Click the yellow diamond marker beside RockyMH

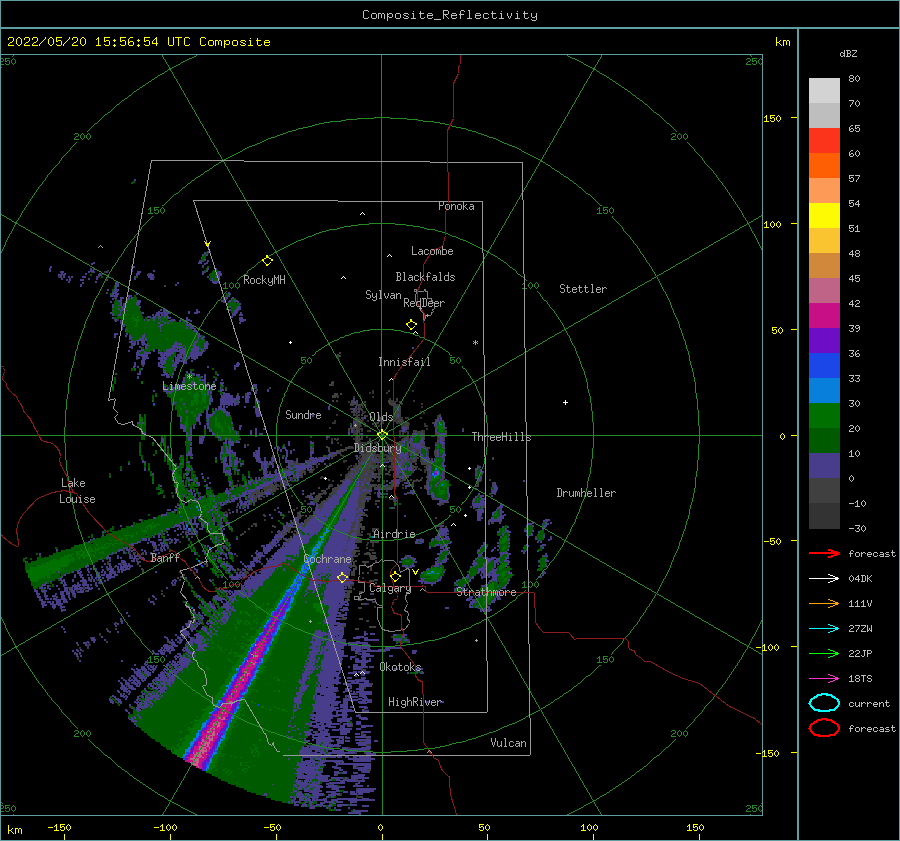(x=267, y=261)
